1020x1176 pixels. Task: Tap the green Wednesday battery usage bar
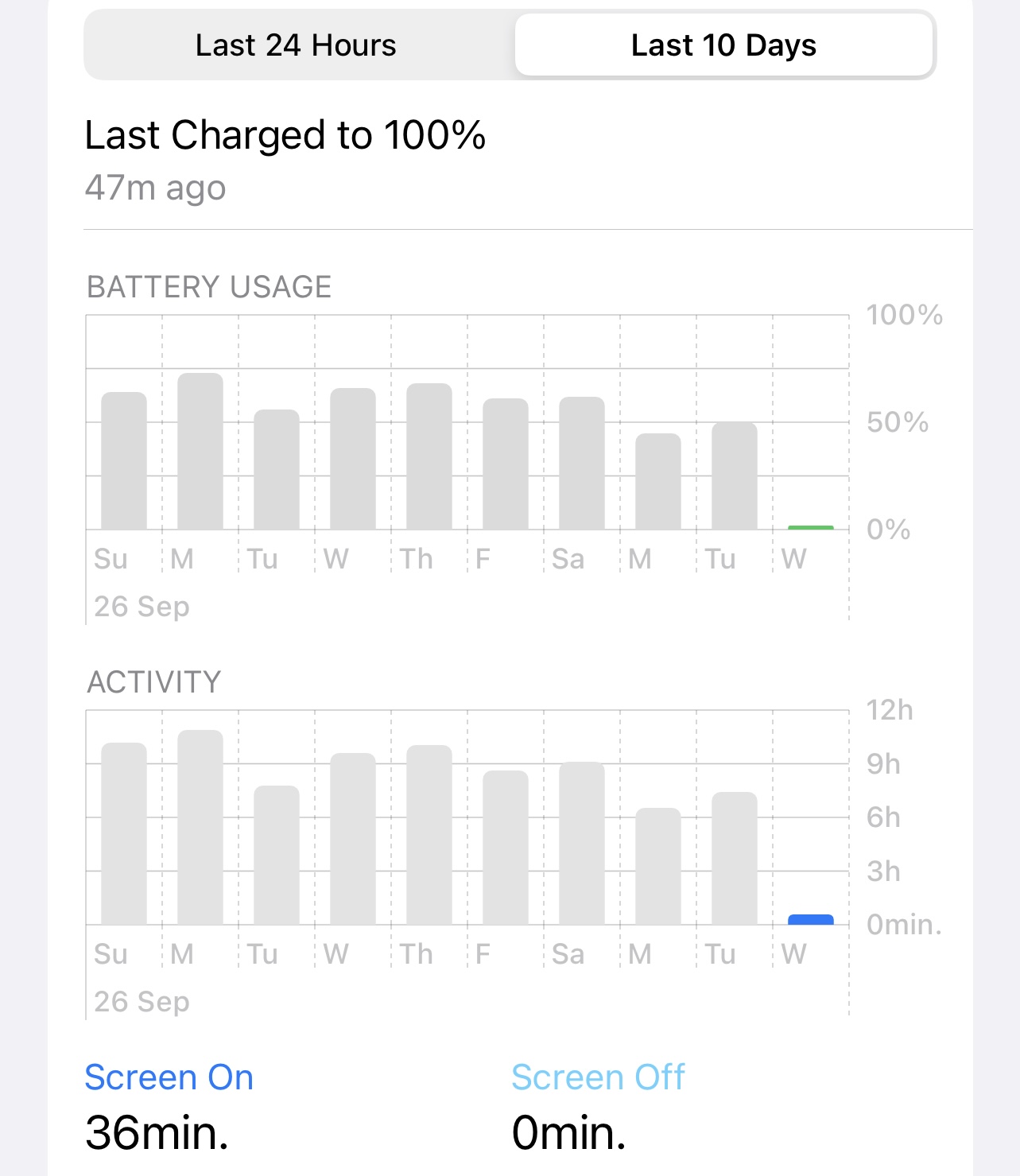coord(811,527)
